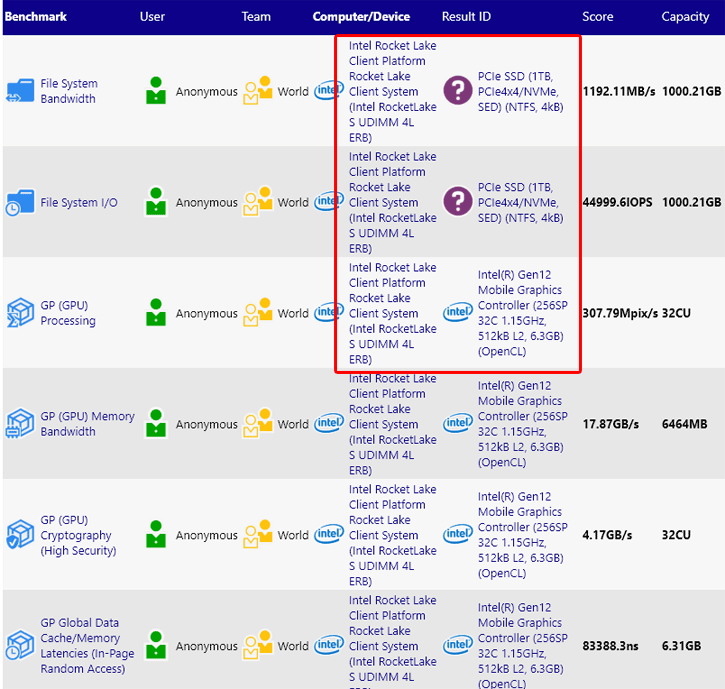Click the score 44999.6IOPS
Image resolution: width=725 pixels, height=689 pixels.
tap(617, 203)
